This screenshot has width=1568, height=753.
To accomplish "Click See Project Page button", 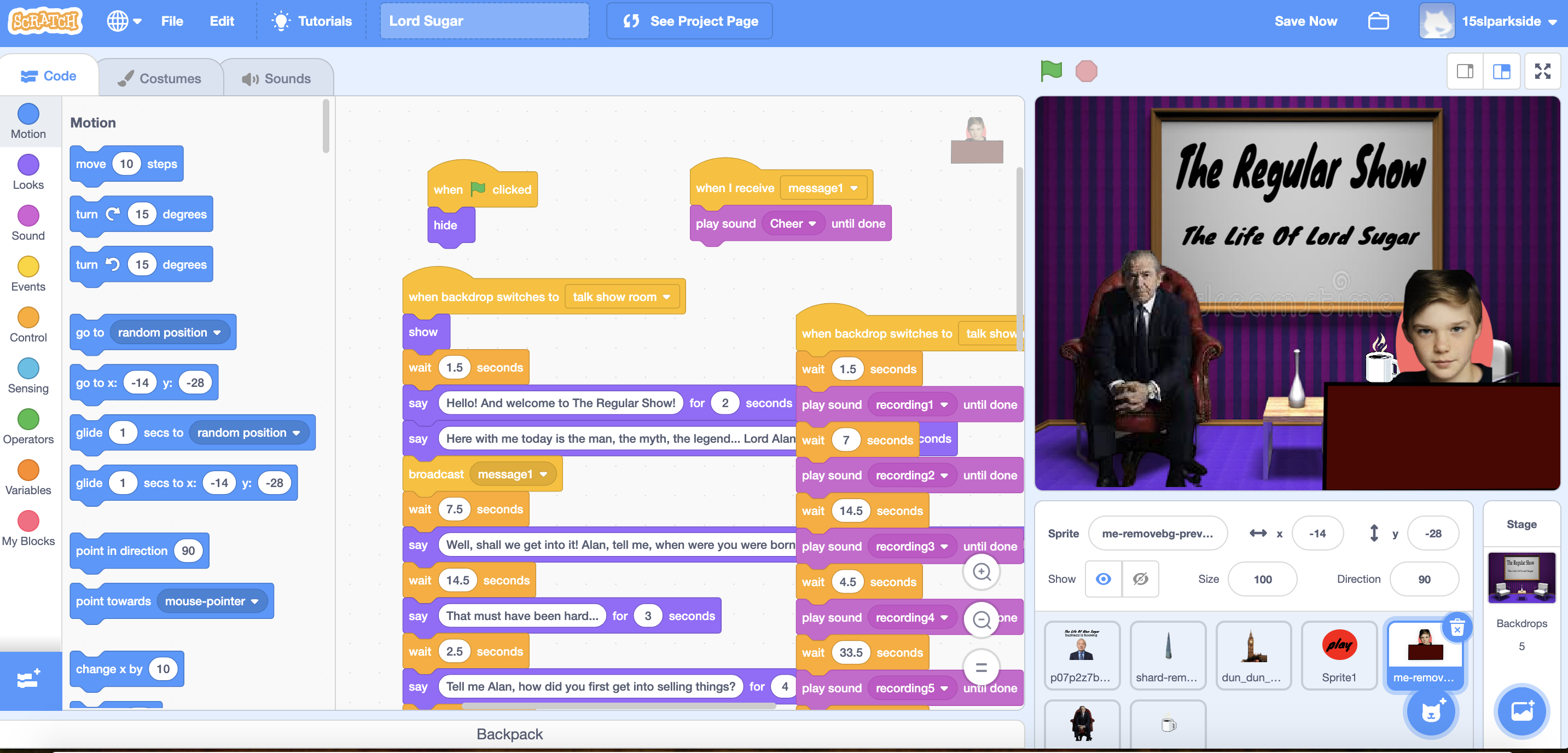I will pyautogui.click(x=690, y=21).
